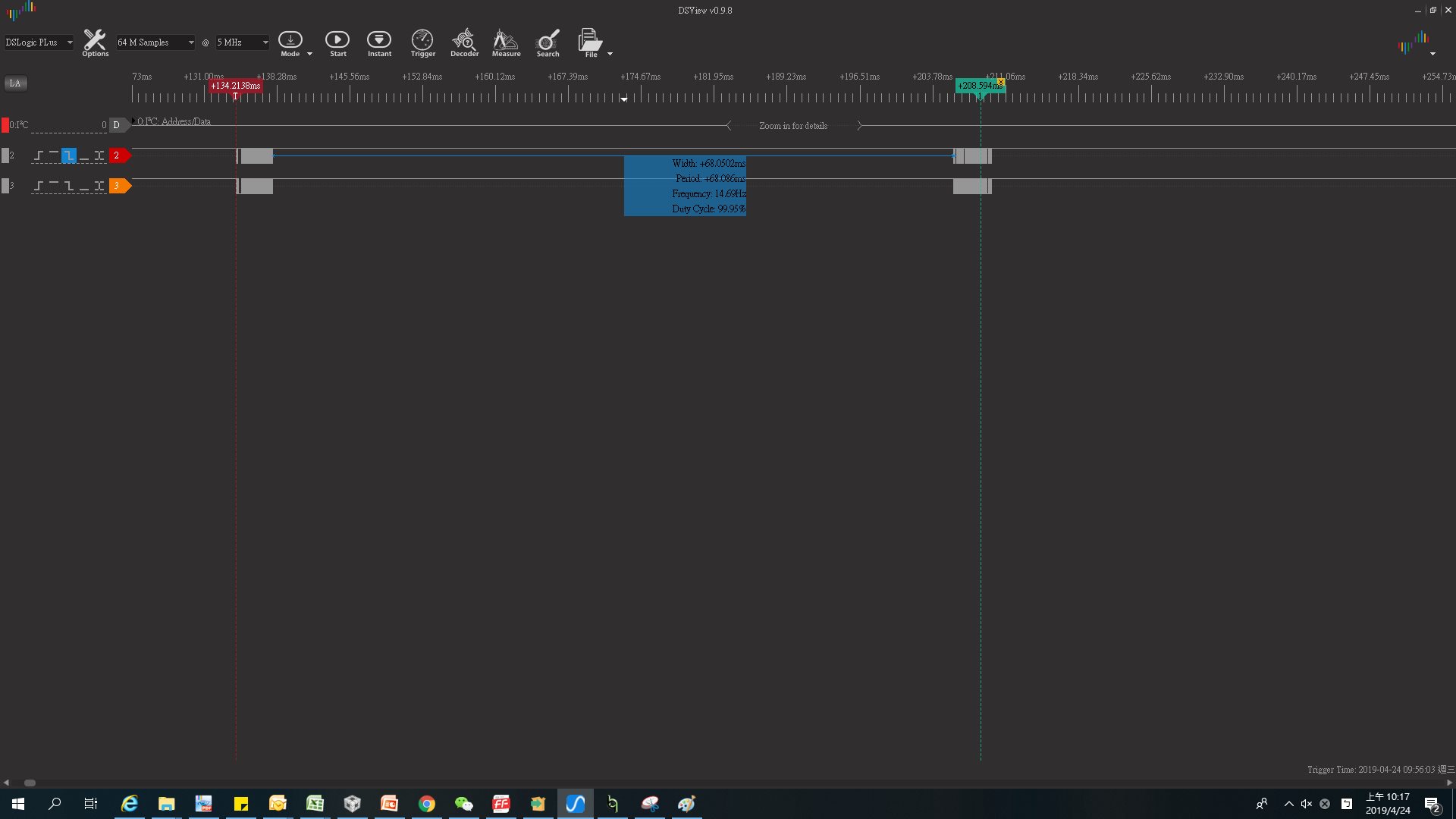
Task: Open Windows Start menu
Action: [x=18, y=804]
